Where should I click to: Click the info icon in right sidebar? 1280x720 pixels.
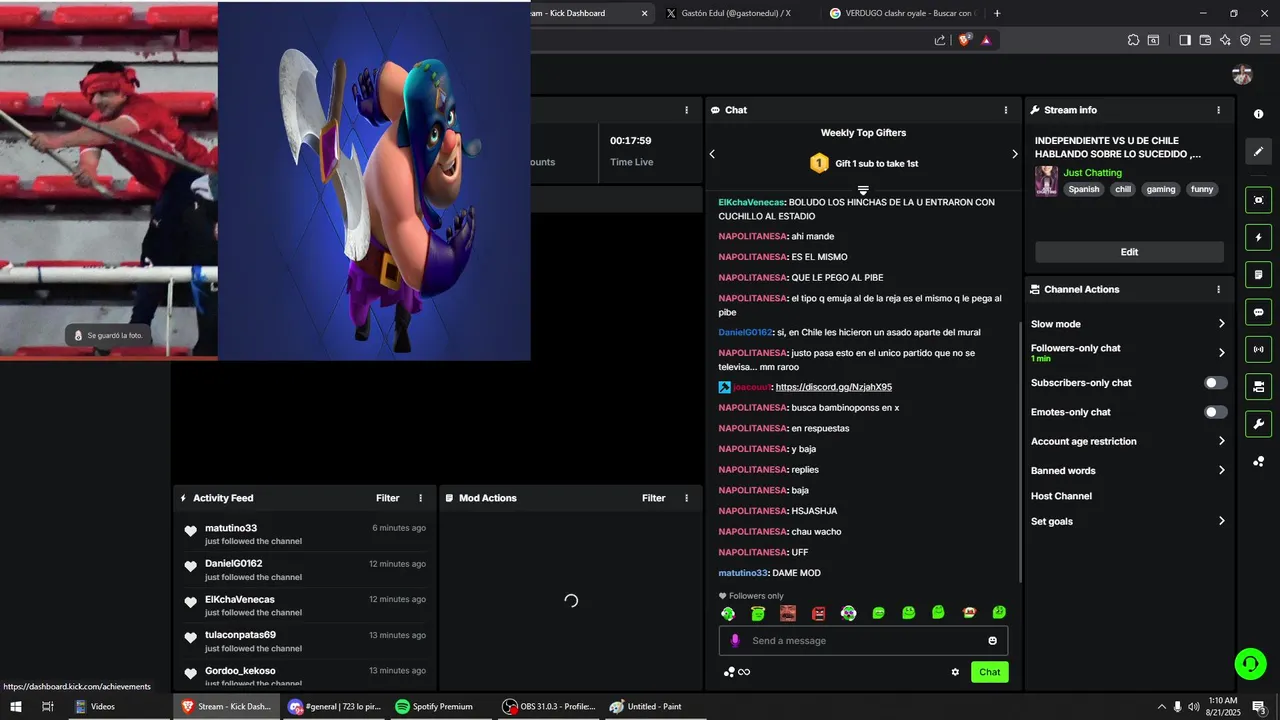[1258, 114]
